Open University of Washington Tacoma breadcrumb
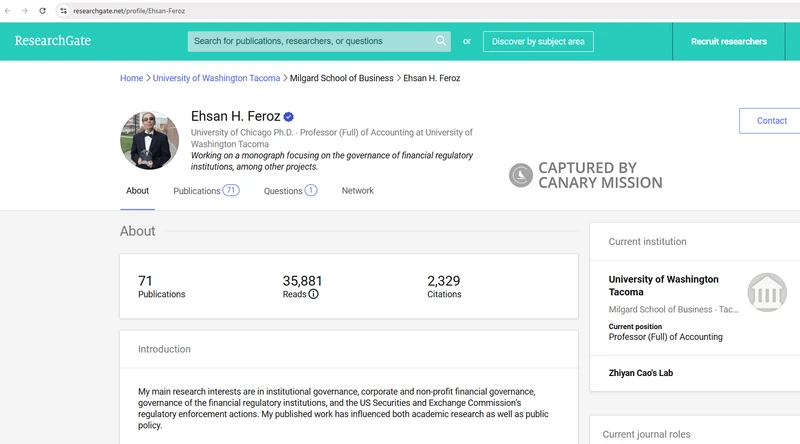 pos(216,78)
